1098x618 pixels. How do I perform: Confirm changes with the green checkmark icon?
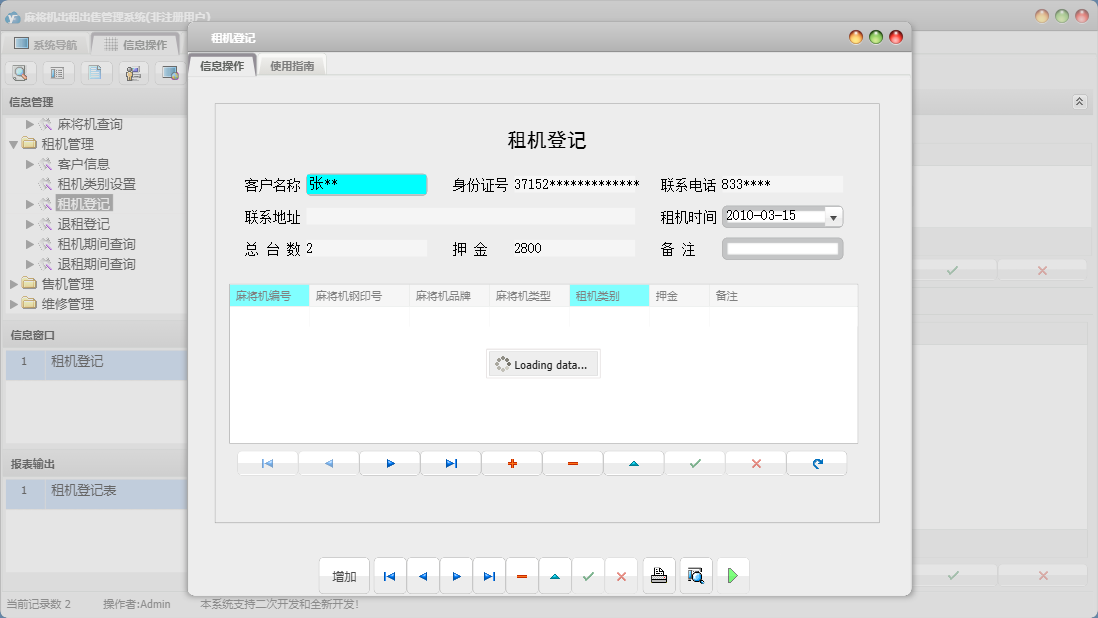694,463
